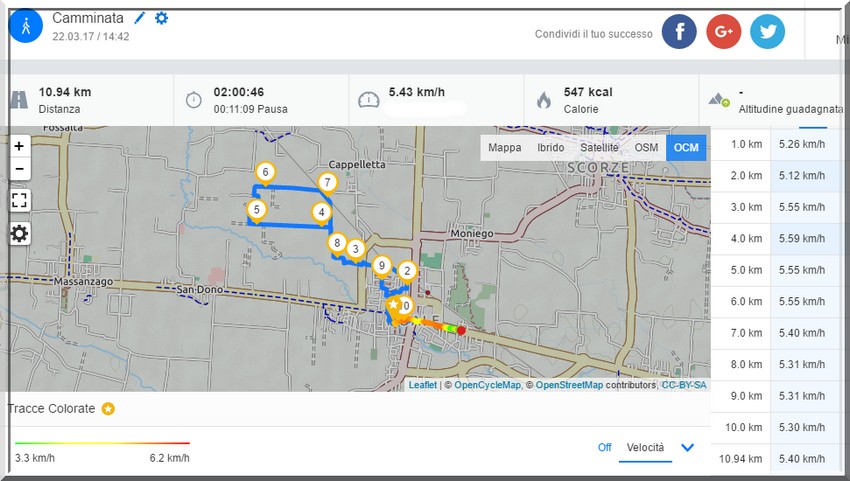Click the 10.94 km Distanza value
850x481 pixels.
pos(65,92)
